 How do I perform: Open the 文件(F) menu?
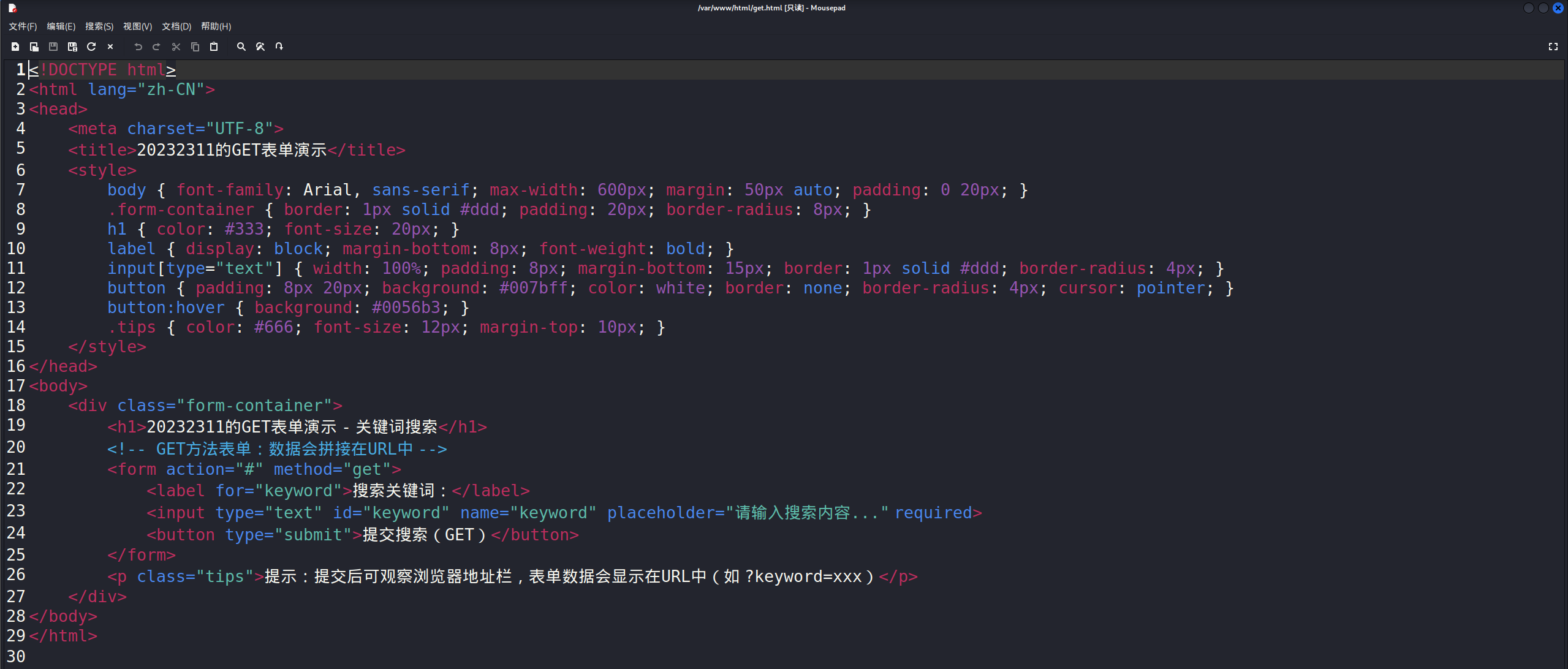(23, 26)
